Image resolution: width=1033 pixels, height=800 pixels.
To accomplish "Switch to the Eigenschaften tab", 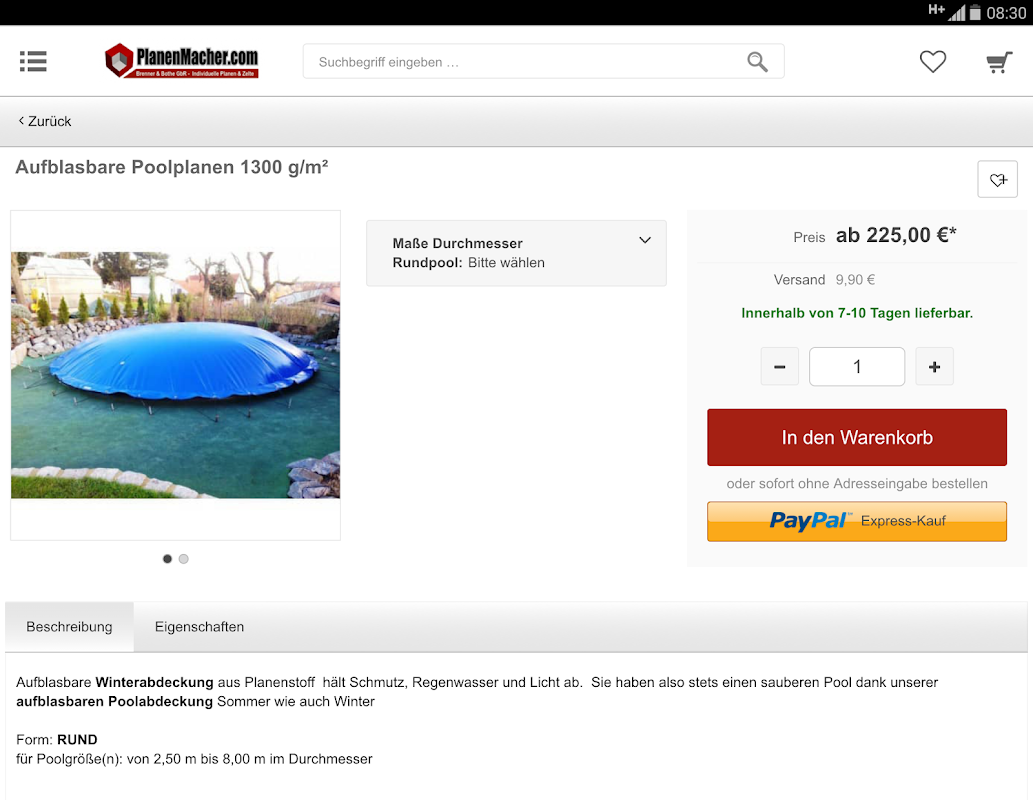I will 200,627.
